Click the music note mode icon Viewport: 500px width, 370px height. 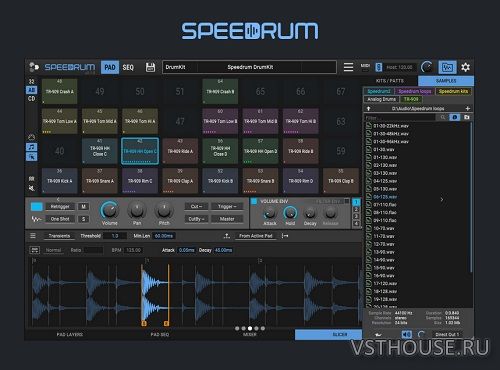[x=32, y=147]
